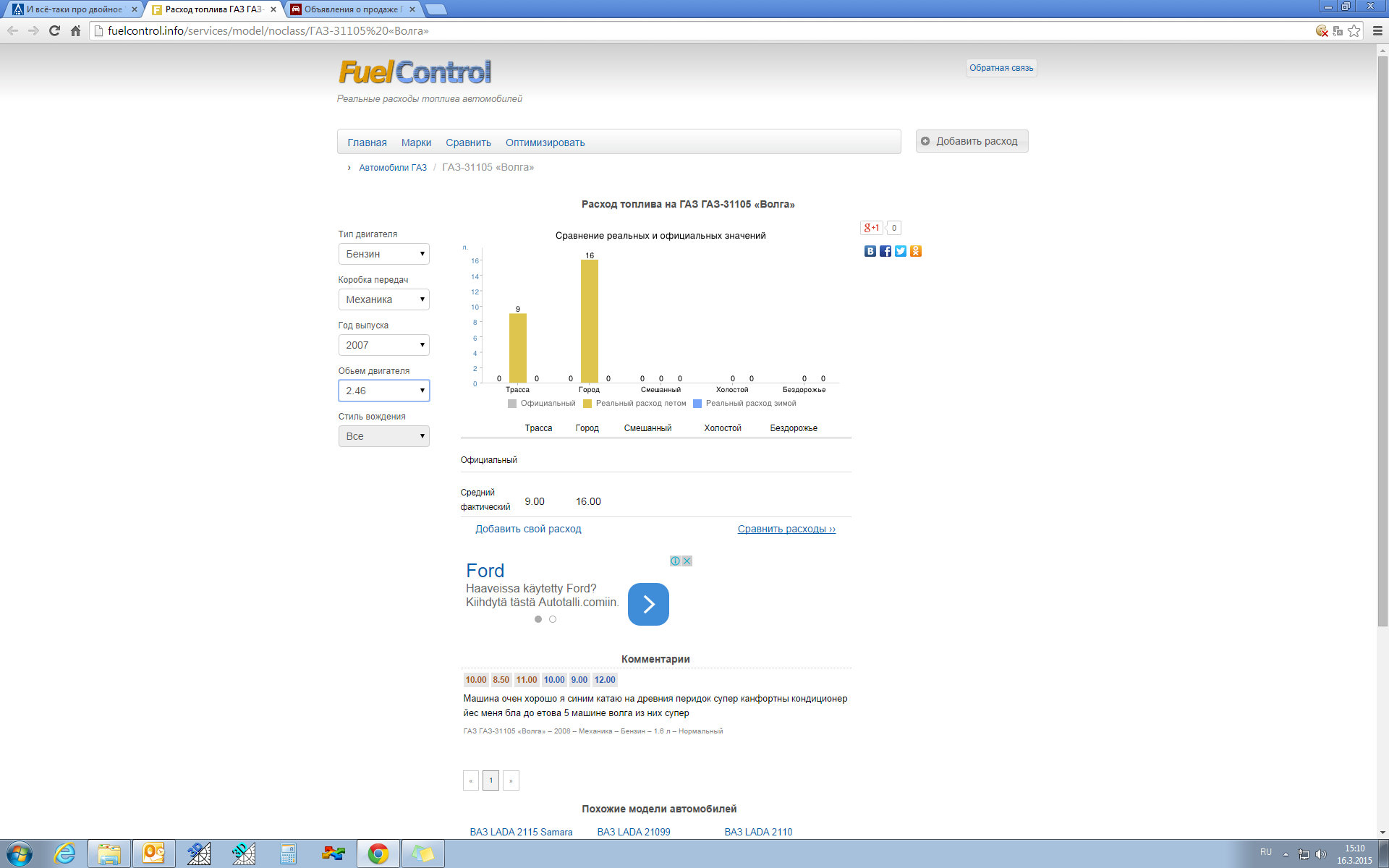This screenshot has width=1389, height=868.
Task: Share page via Twitter icon
Action: (901, 251)
